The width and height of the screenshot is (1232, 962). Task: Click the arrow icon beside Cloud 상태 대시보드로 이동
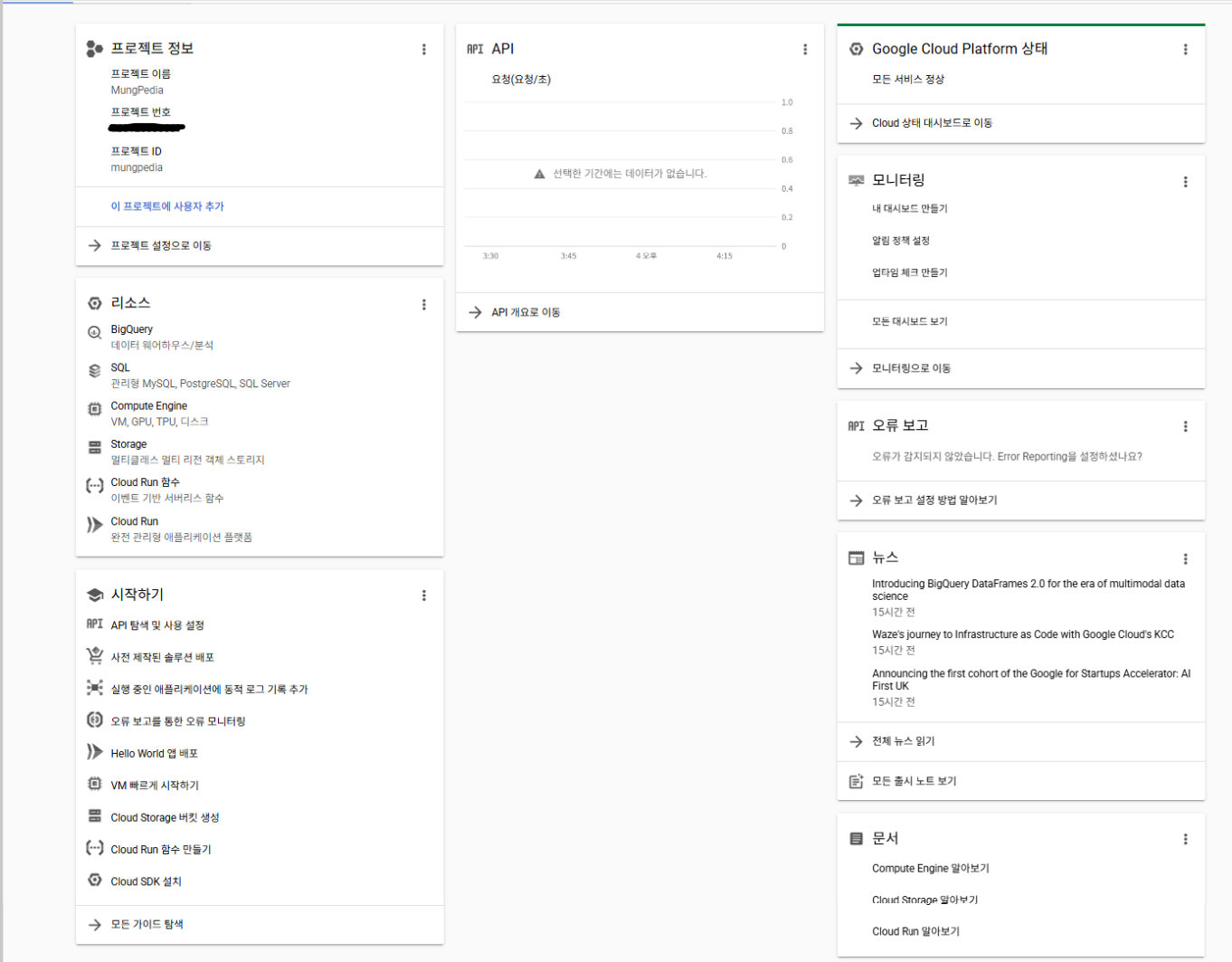856,123
